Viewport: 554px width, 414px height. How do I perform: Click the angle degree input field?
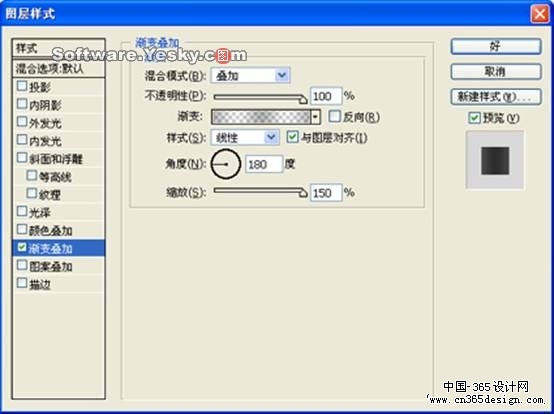tap(264, 164)
